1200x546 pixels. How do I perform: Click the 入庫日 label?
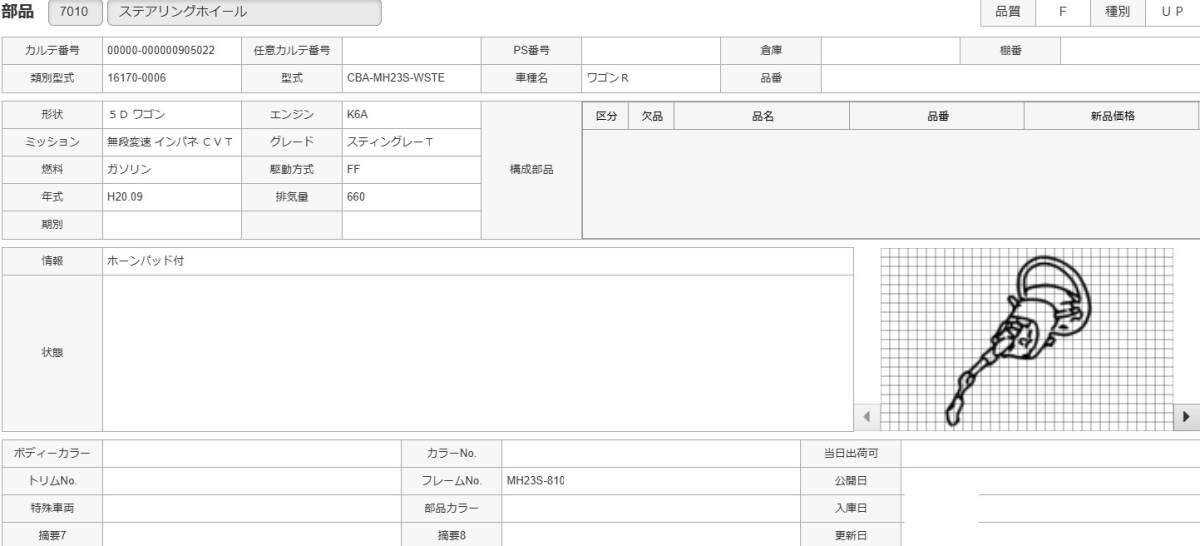[851, 508]
